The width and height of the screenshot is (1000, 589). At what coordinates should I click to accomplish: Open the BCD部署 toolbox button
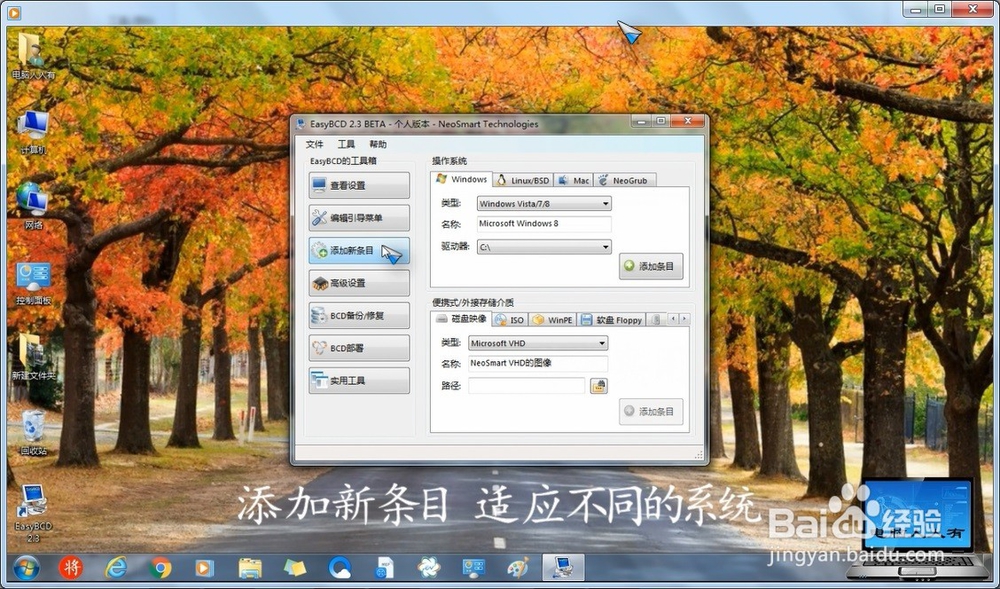(359, 348)
